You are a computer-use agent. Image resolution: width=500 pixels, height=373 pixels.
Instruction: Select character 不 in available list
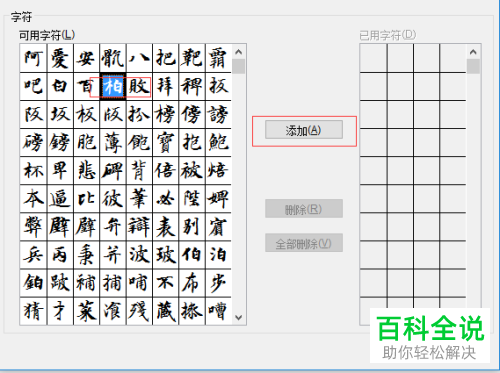coord(166,283)
